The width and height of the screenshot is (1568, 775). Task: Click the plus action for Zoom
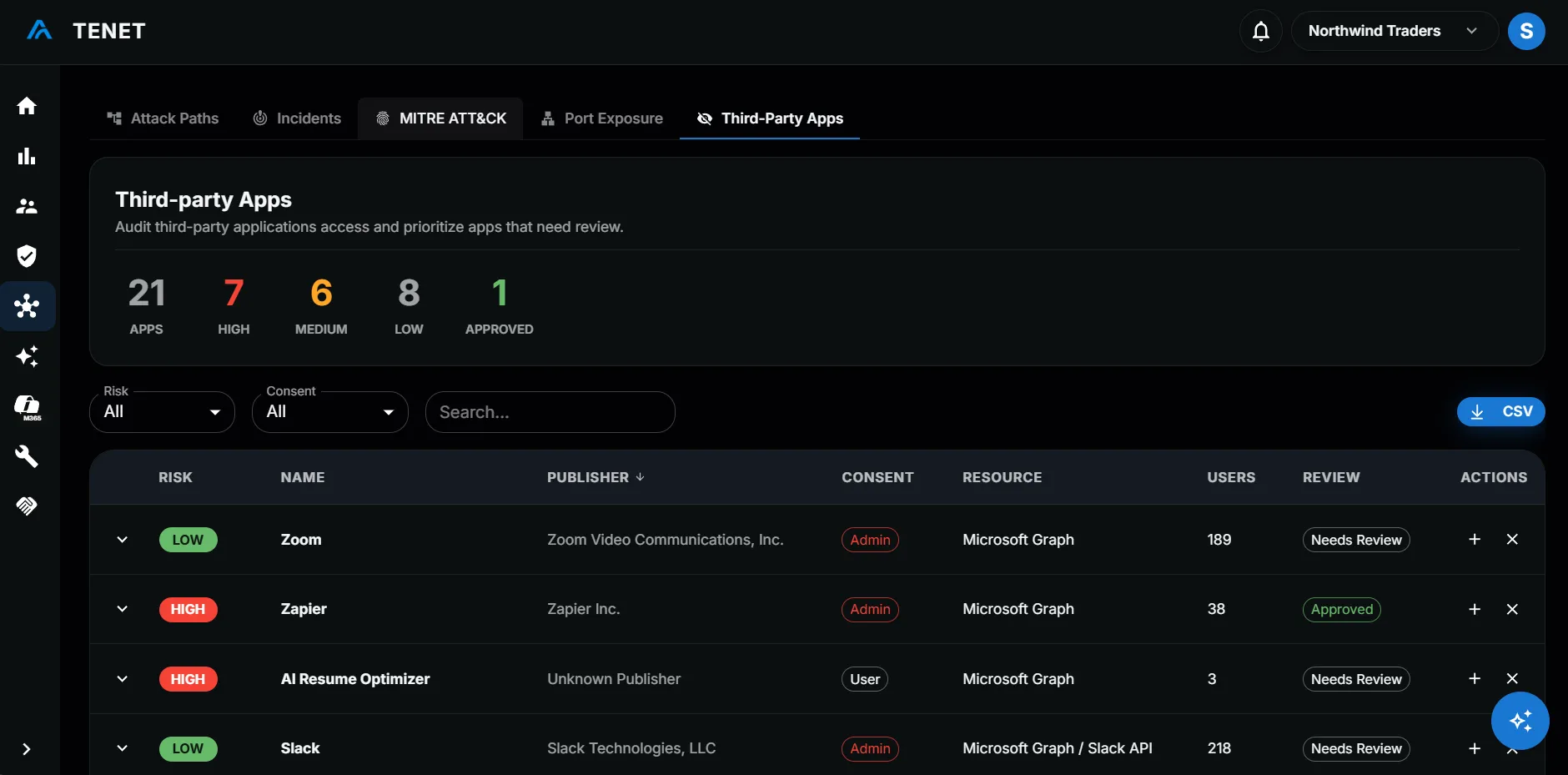[x=1475, y=540]
